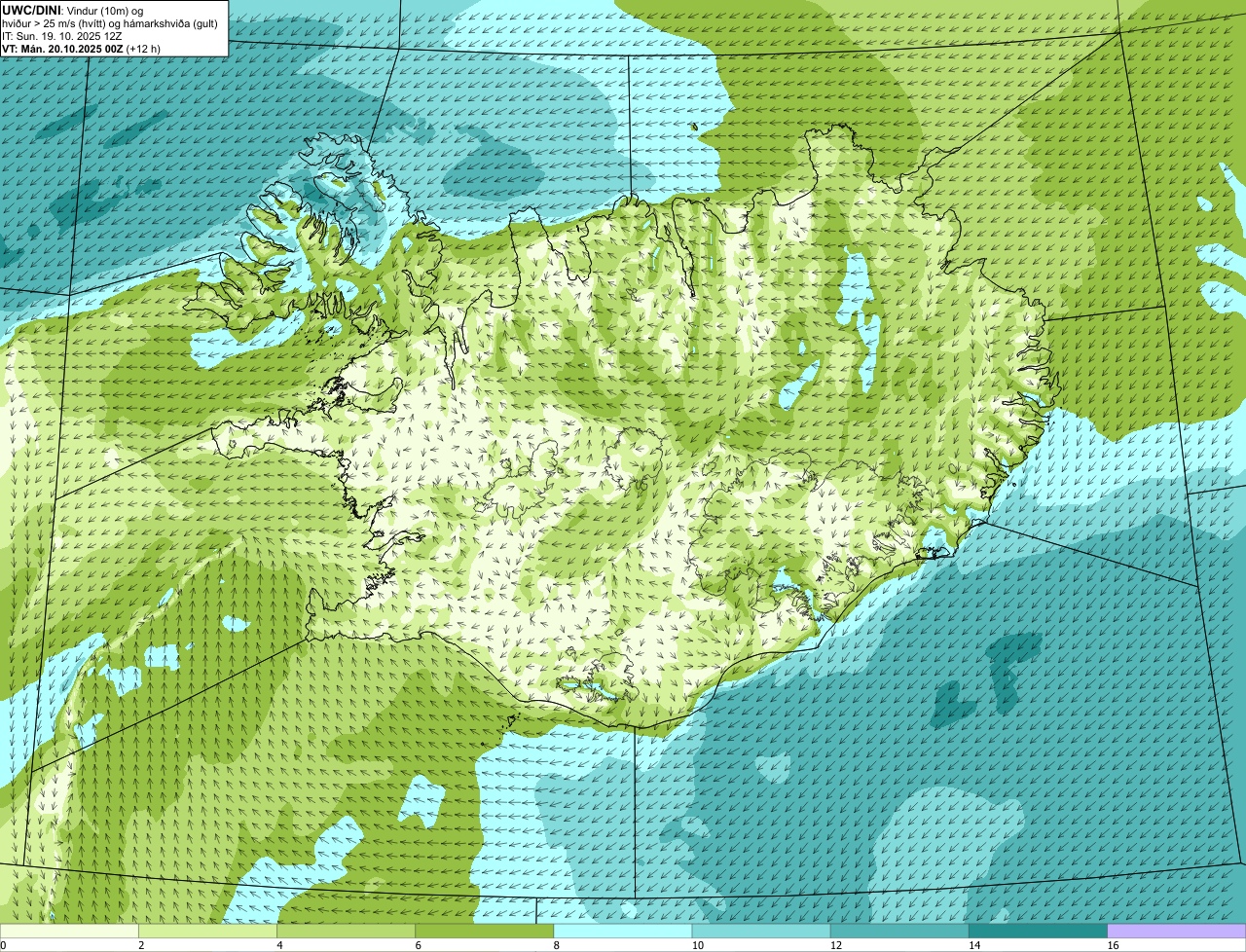1246x952 pixels.
Task: Click the '2' scale label
Action: click(x=141, y=945)
